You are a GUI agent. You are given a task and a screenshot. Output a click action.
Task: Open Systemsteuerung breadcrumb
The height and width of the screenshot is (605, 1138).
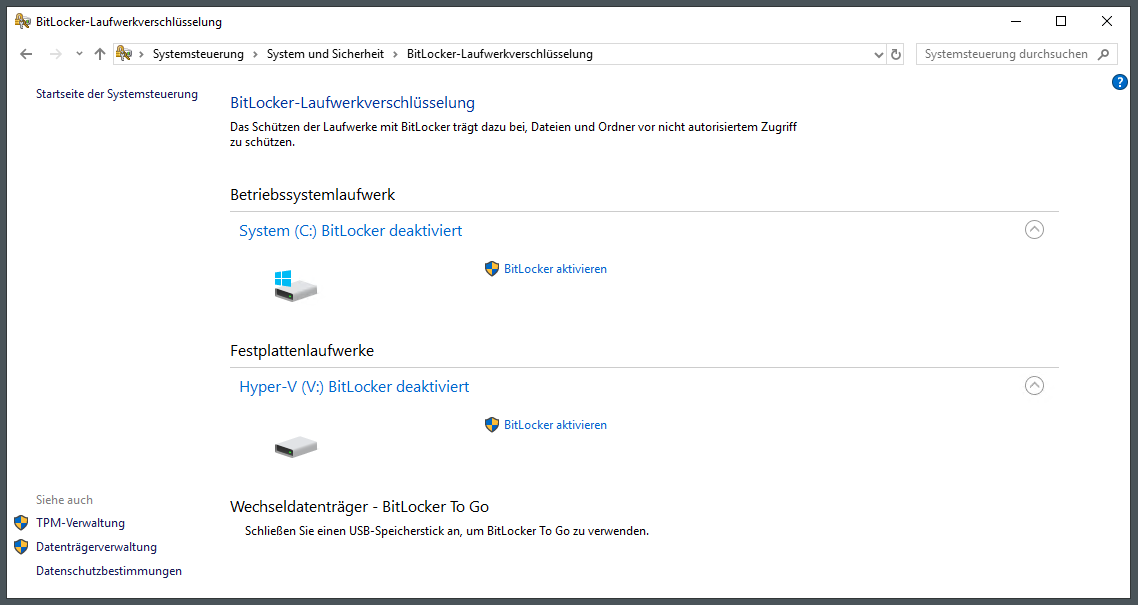[x=198, y=54]
